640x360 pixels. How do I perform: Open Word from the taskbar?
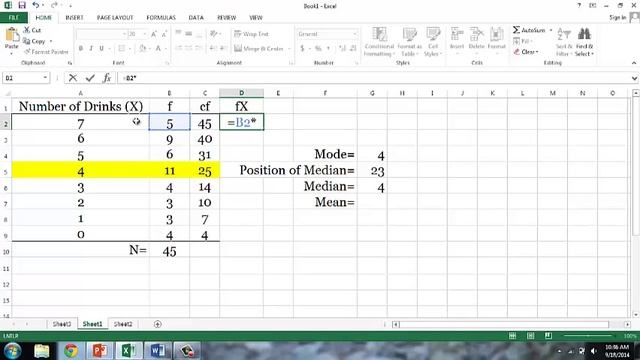click(158, 351)
